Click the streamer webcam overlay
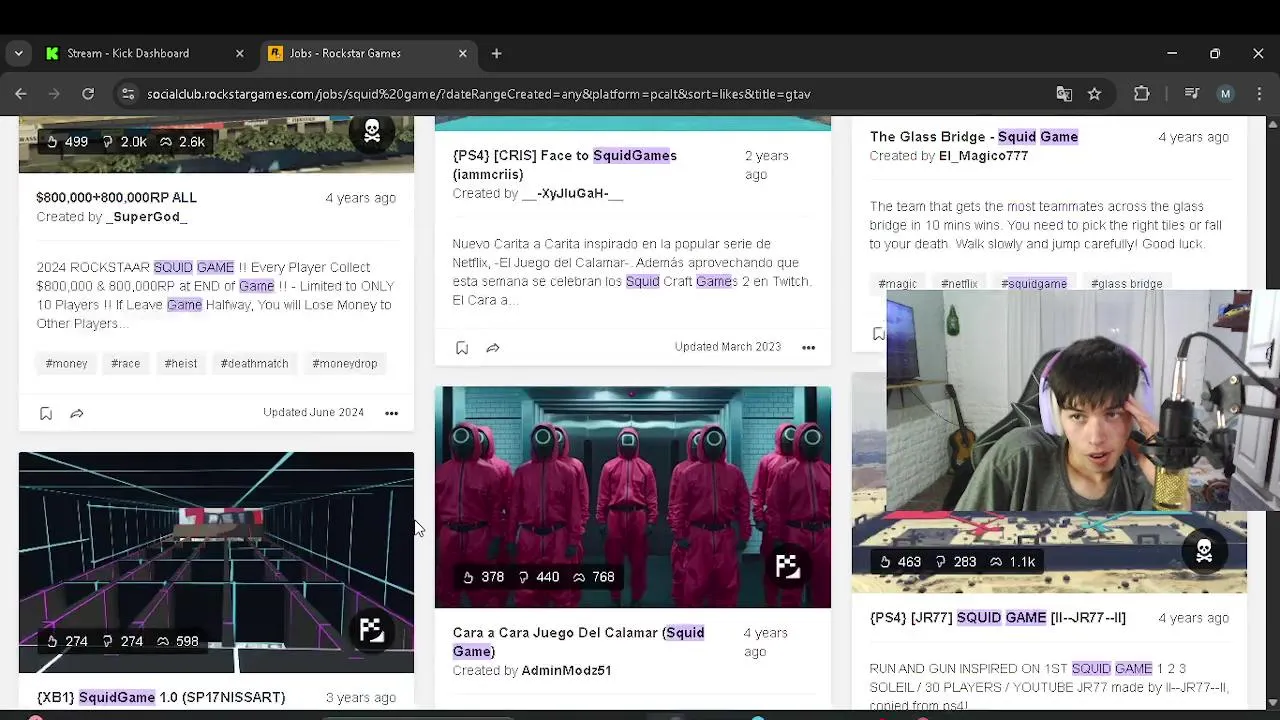 point(1083,401)
